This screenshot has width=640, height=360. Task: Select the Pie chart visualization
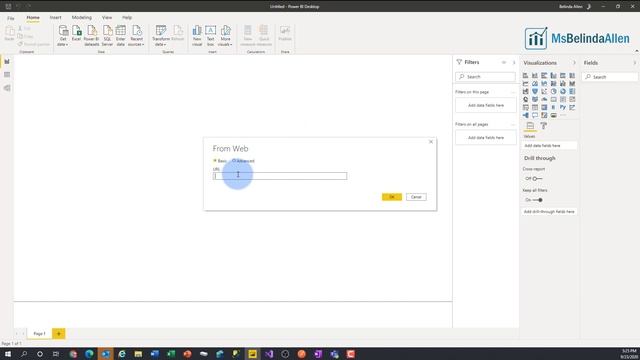pyautogui.click(x=553, y=91)
